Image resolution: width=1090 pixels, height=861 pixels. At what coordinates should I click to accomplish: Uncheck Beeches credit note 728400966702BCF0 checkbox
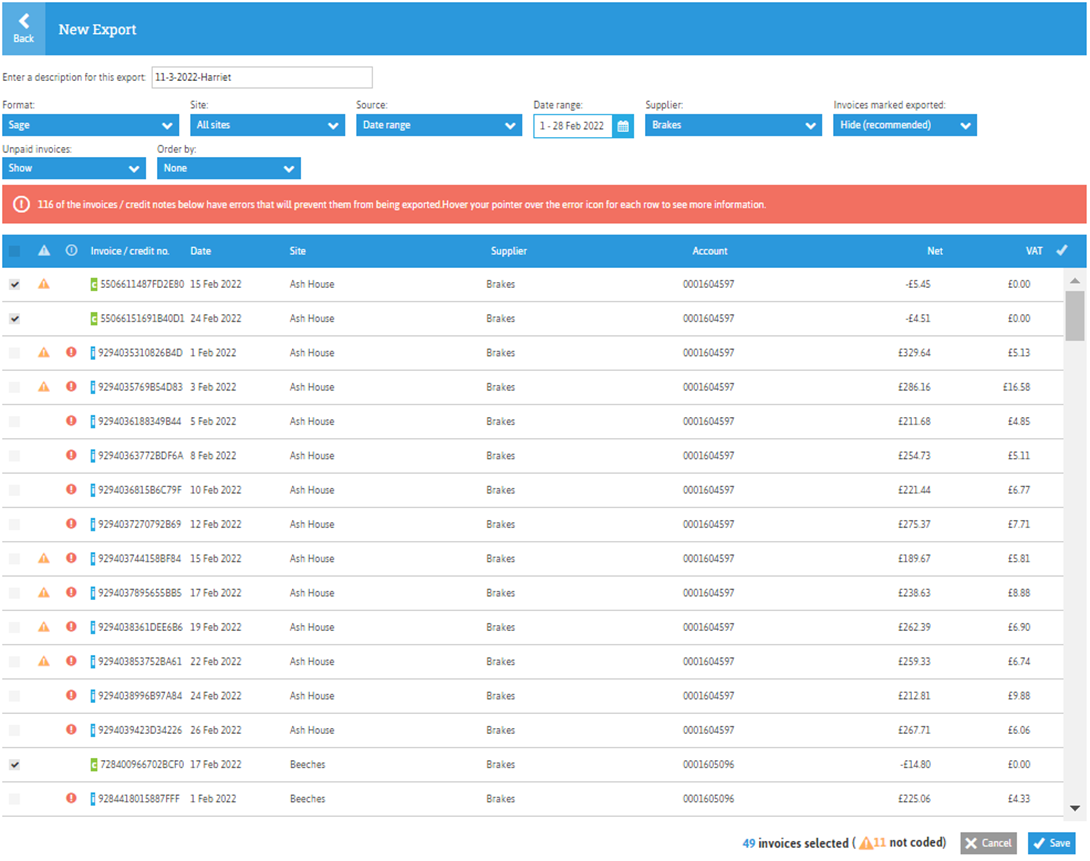15,764
